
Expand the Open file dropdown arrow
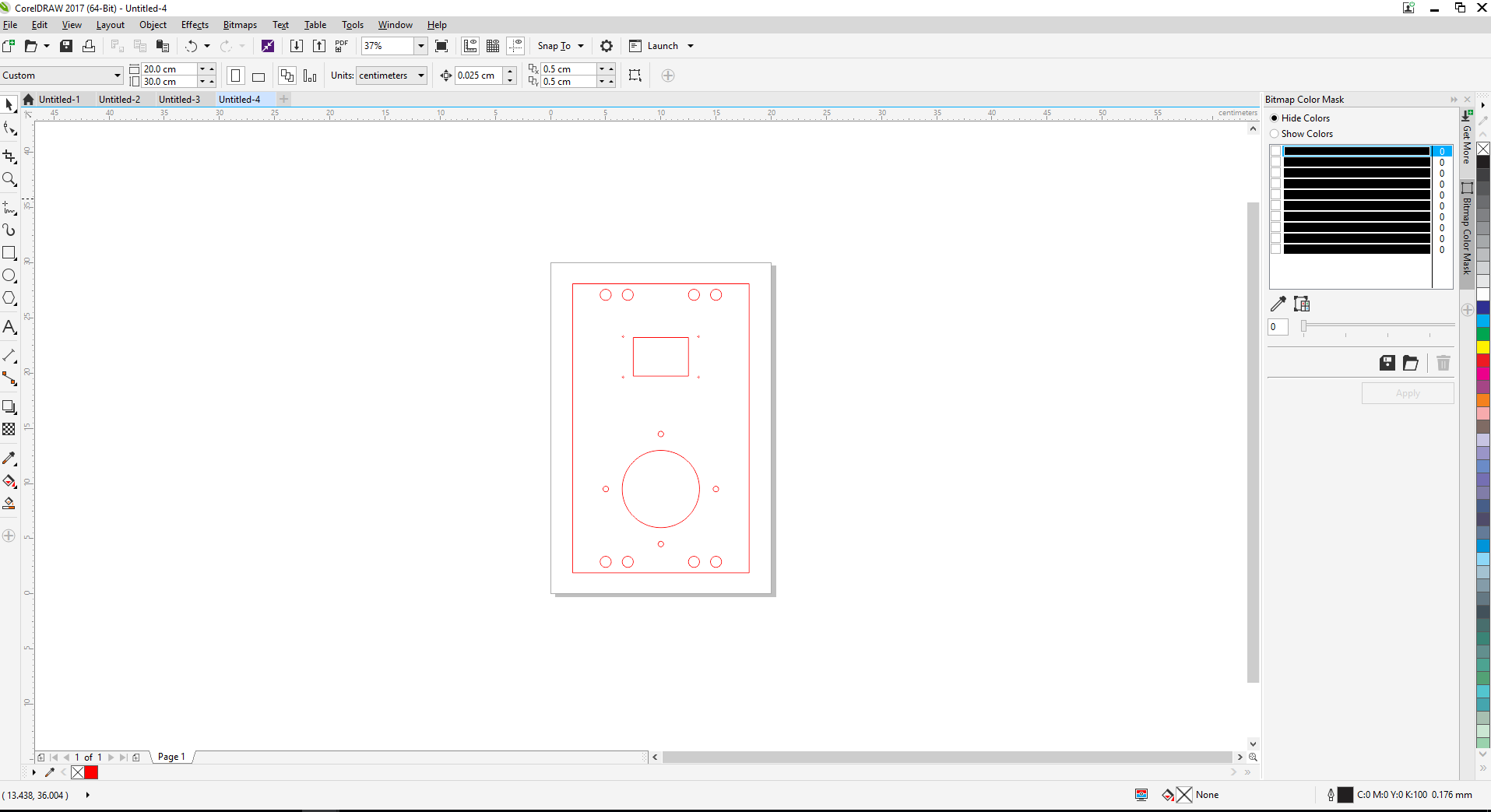tap(47, 46)
